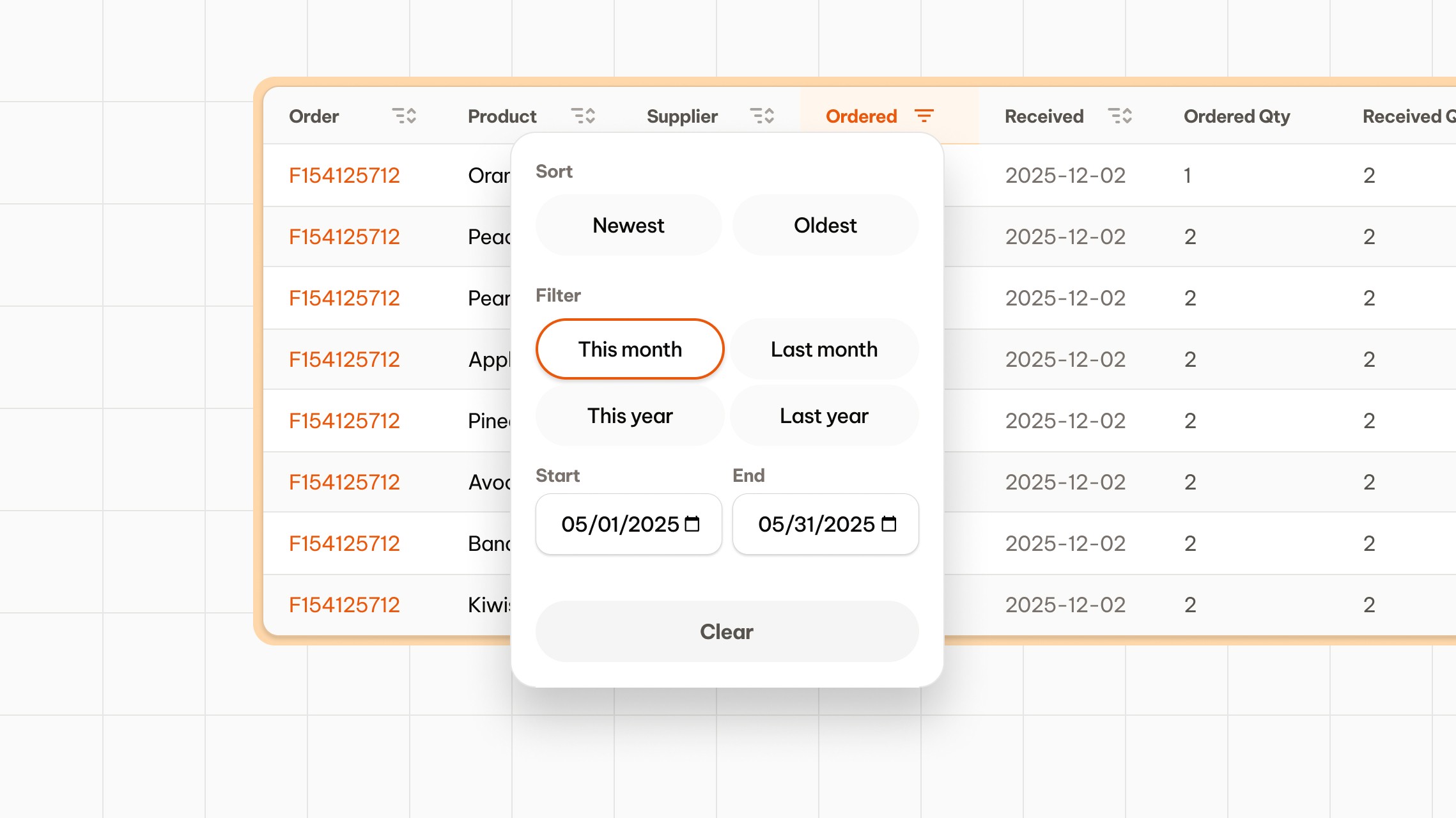Sort orders by Oldest

tap(825, 225)
